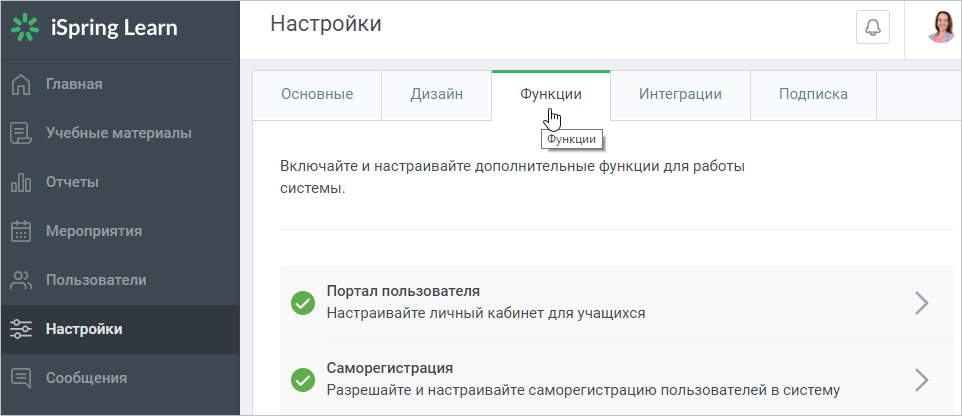Switch to the Основные tab
The image size is (962, 416).
coord(317,95)
